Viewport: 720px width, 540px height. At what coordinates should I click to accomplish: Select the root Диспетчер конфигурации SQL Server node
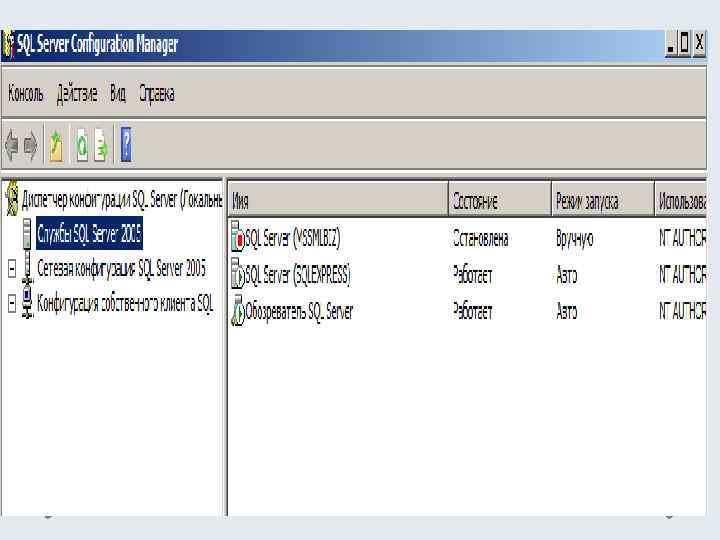point(122,199)
